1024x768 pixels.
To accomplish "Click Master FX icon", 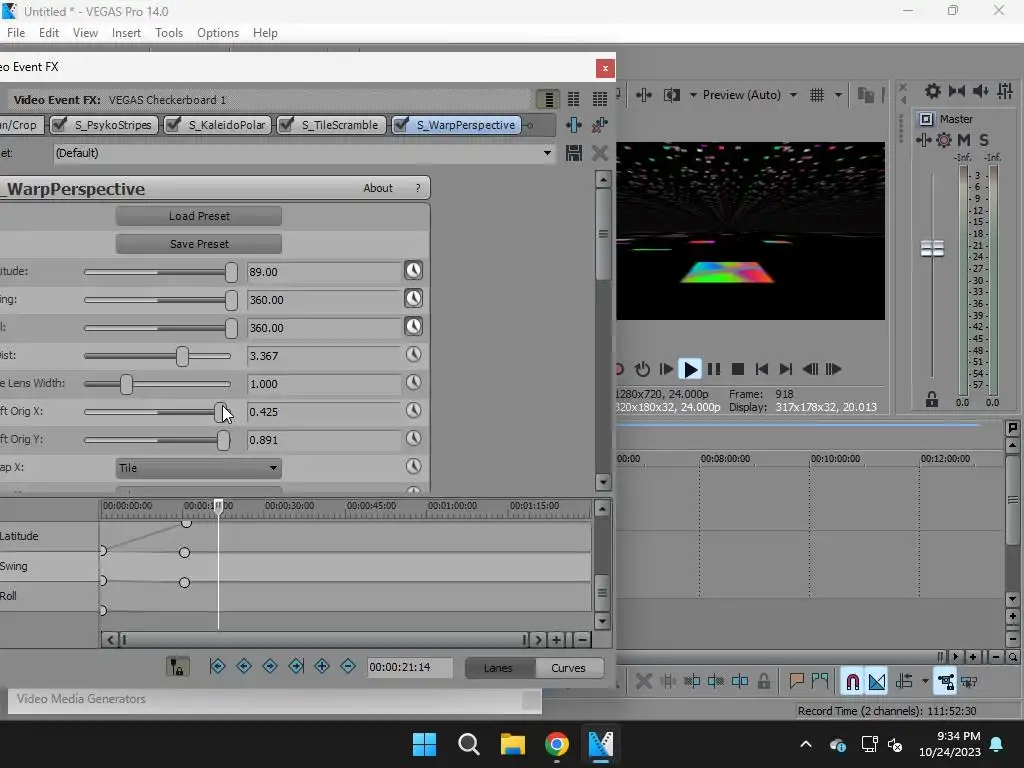I will pos(923,140).
